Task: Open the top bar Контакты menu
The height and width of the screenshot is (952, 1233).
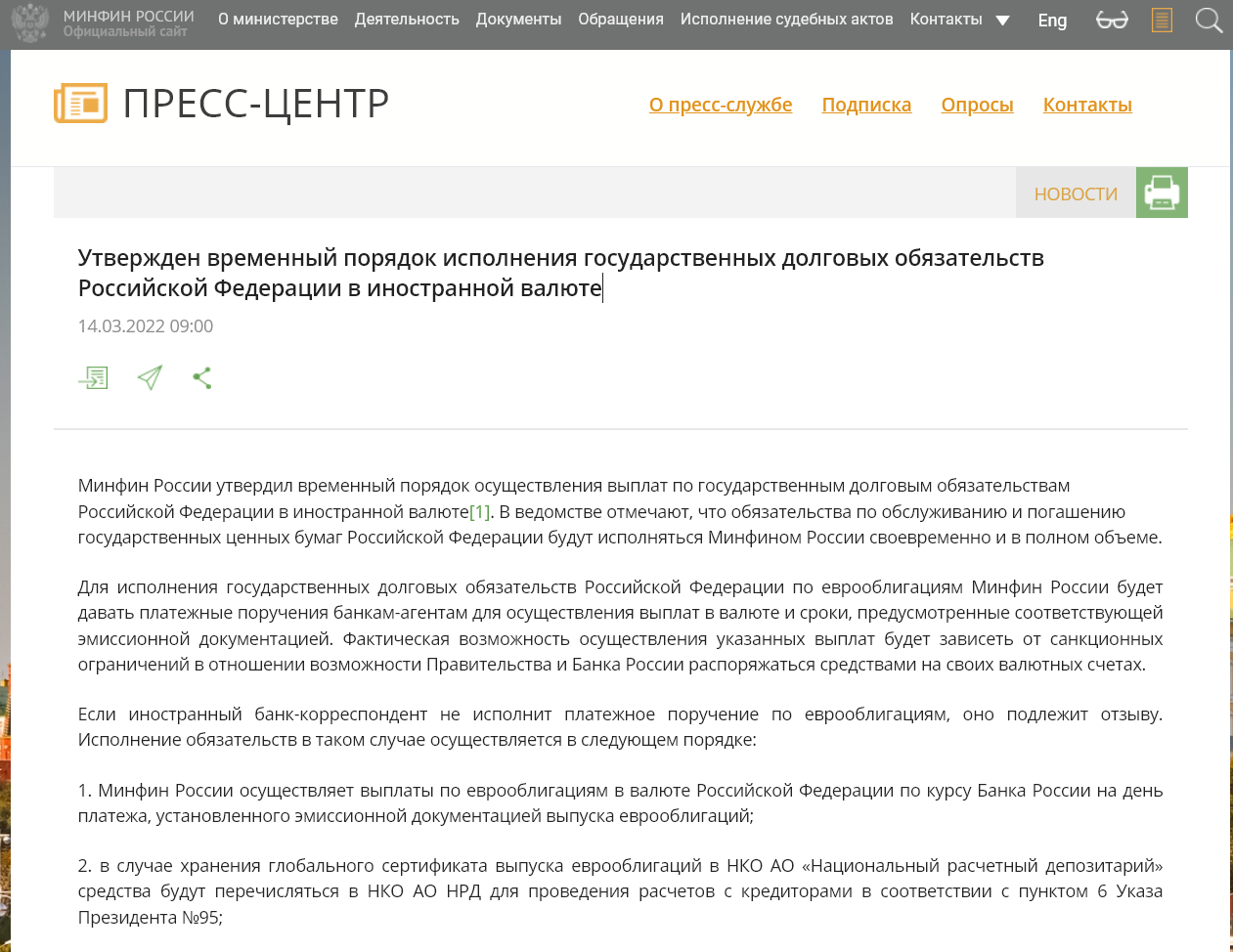Action: coord(946,20)
